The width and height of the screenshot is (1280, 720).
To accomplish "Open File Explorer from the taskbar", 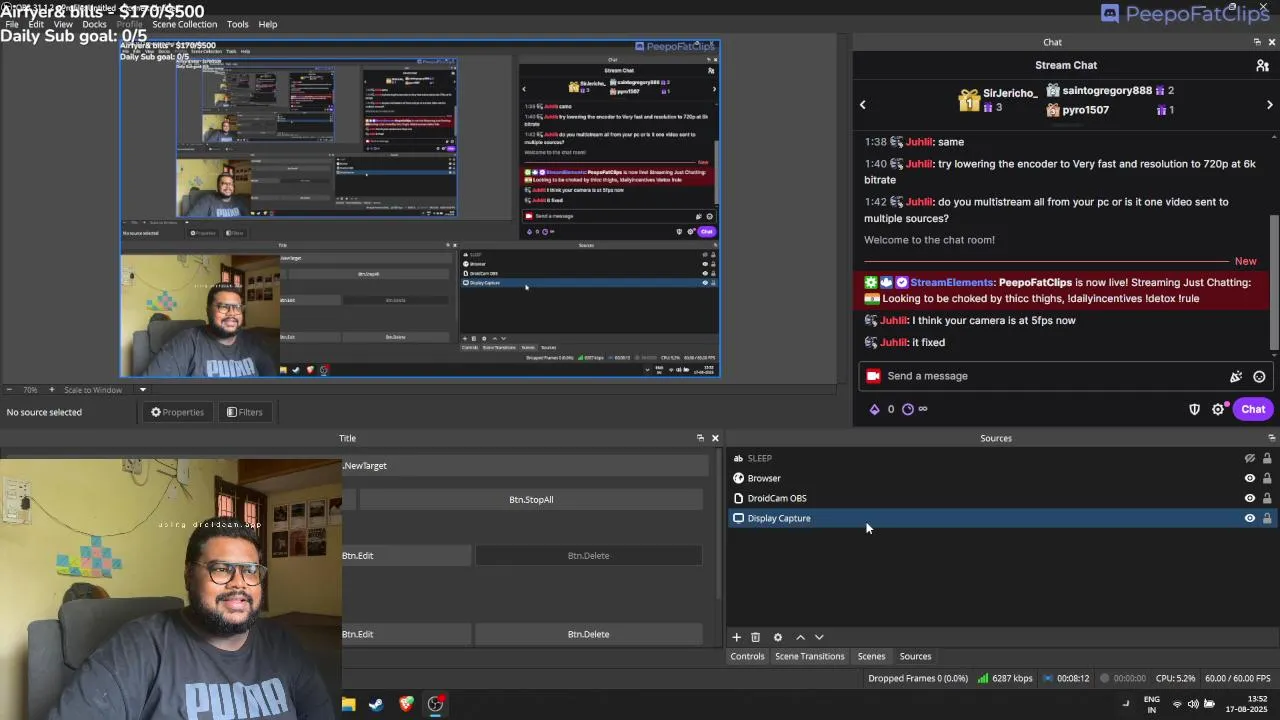I will pos(348,704).
